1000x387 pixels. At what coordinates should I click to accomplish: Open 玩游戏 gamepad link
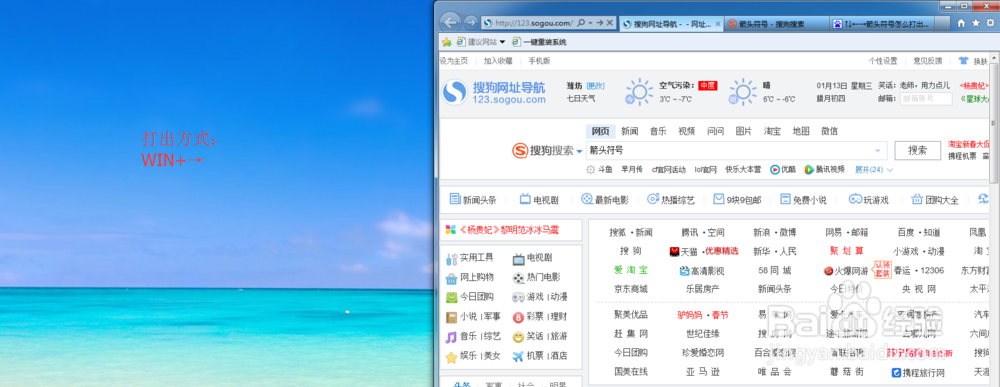tap(868, 200)
